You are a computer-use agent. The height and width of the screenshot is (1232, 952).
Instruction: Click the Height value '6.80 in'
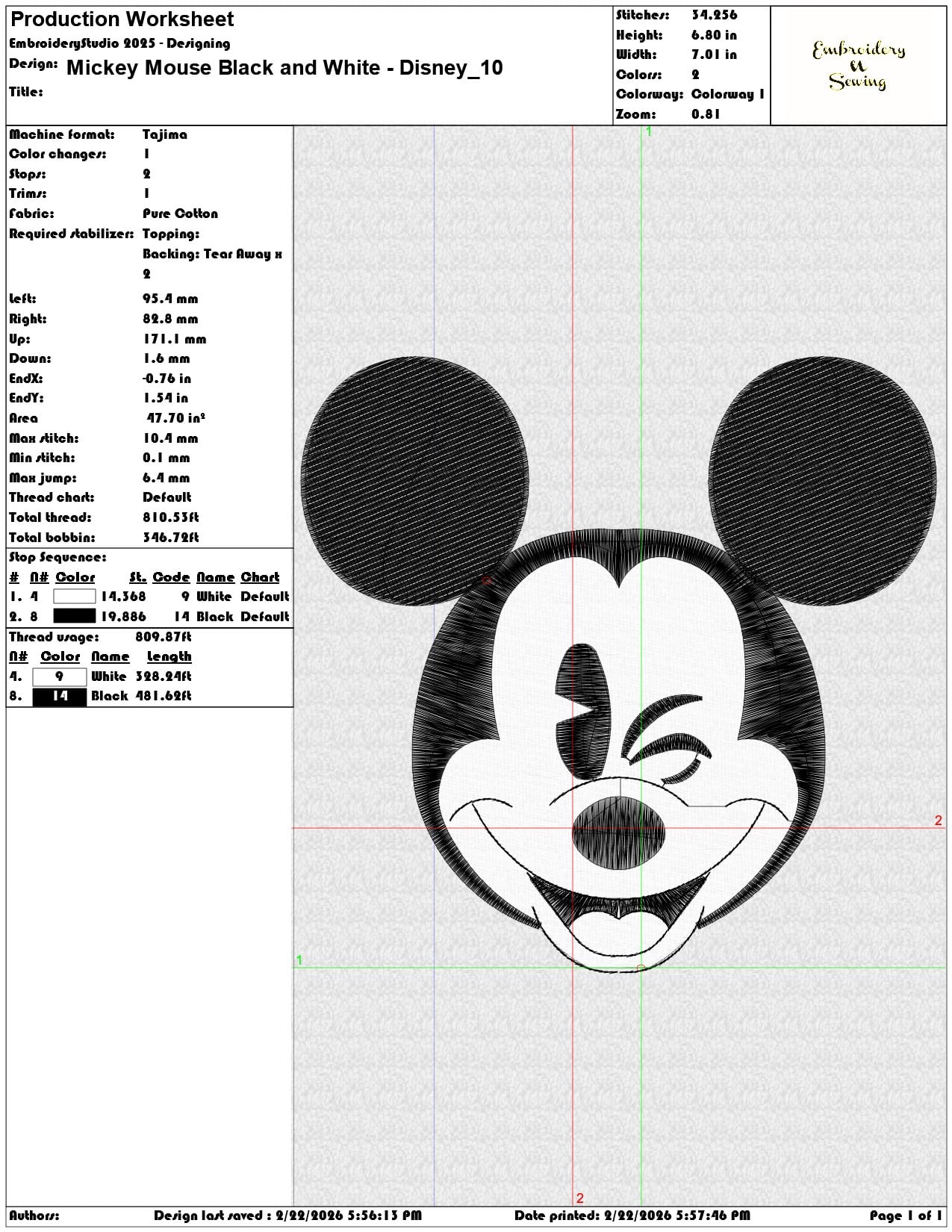714,35
